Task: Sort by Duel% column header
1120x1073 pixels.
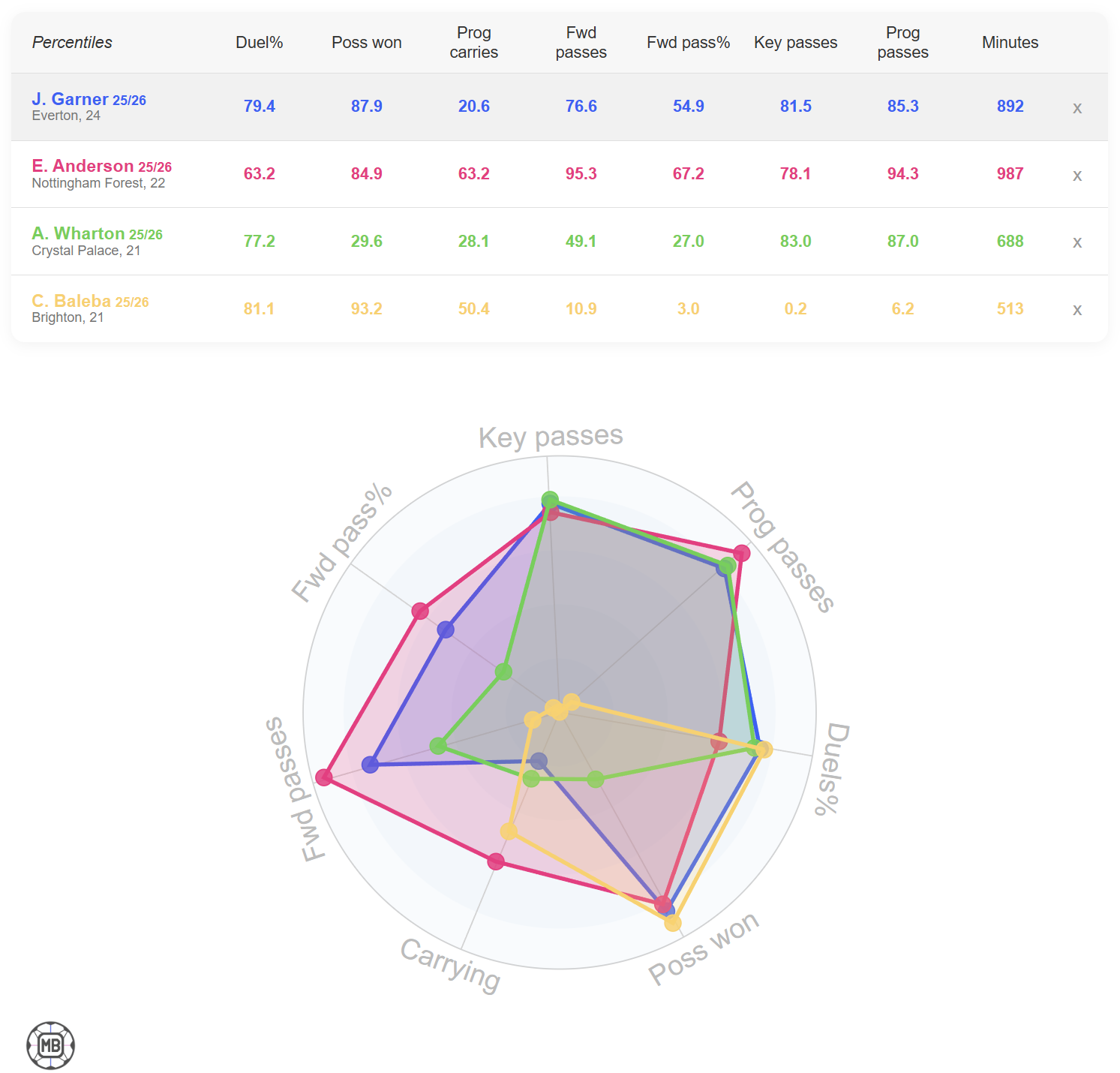Action: point(259,43)
